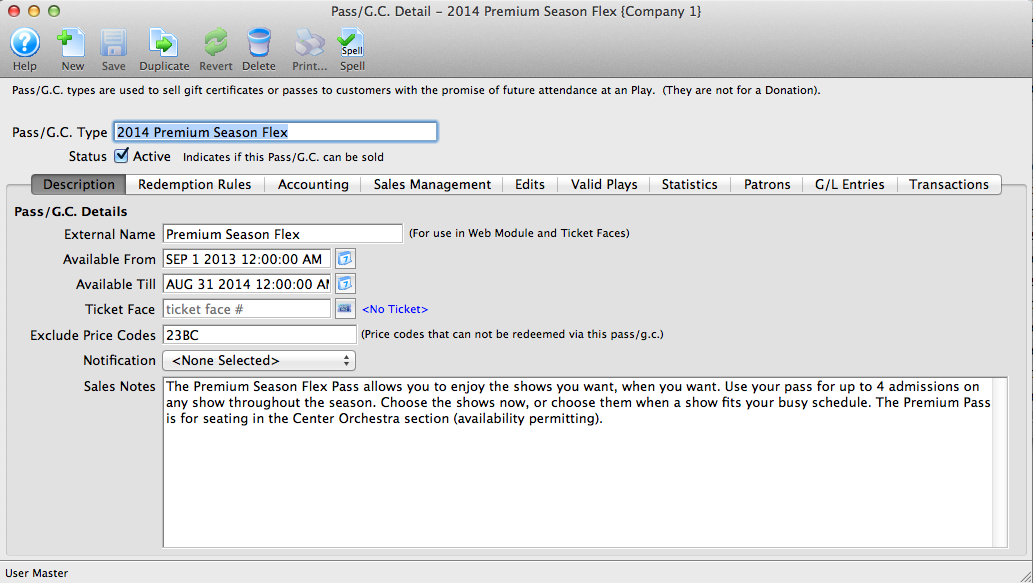Open the Available Till calendar picker
This screenshot has height=583, width=1033.
pyautogui.click(x=344, y=283)
